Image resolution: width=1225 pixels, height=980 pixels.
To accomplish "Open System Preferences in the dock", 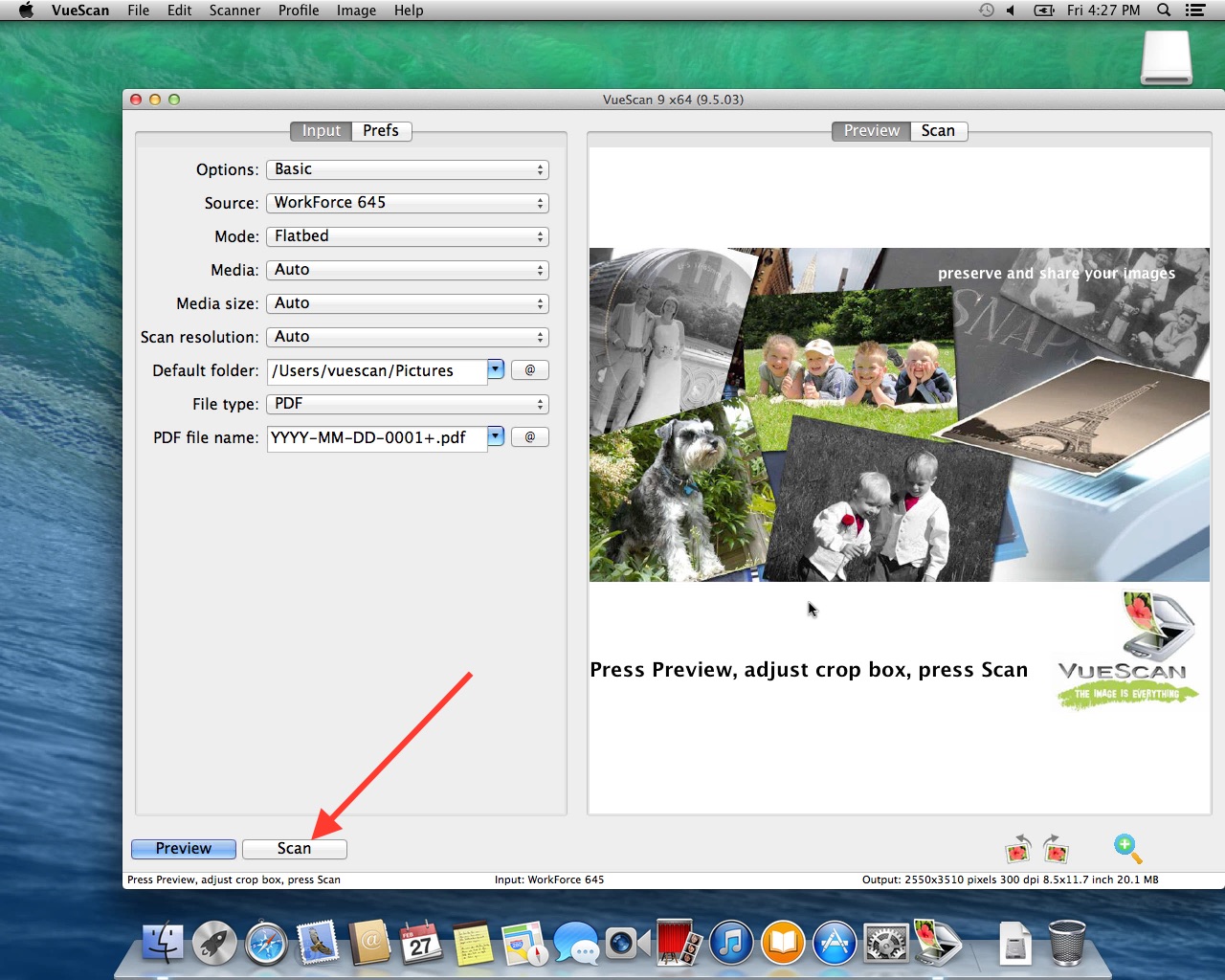I will tap(886, 944).
